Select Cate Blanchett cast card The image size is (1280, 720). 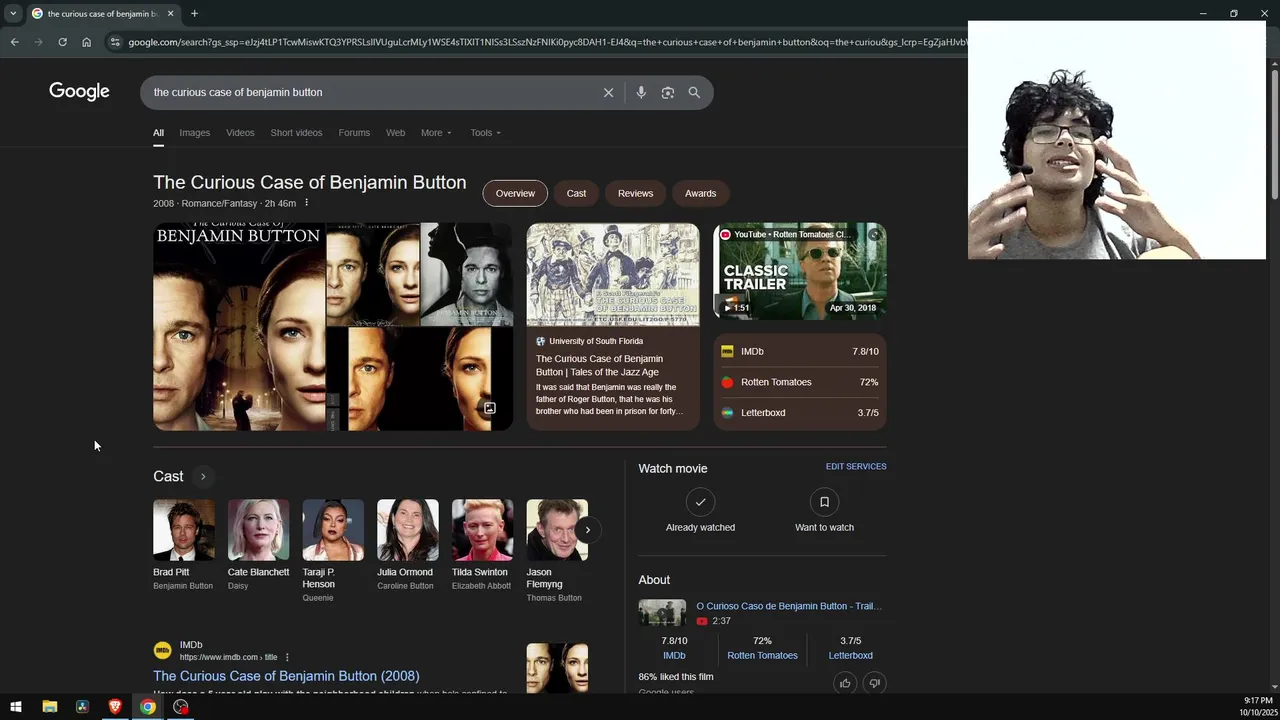(x=258, y=546)
